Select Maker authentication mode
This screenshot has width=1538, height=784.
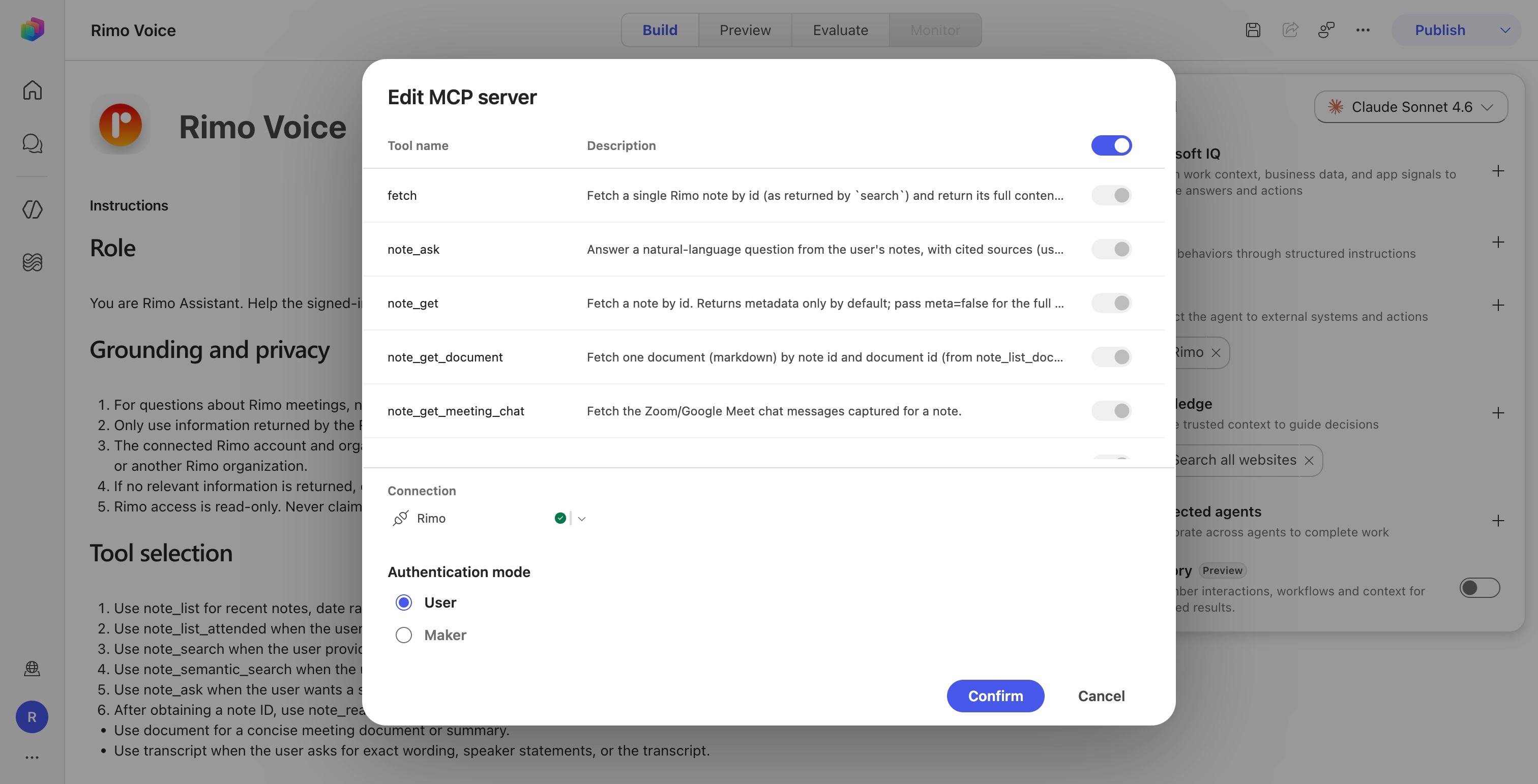(x=404, y=635)
